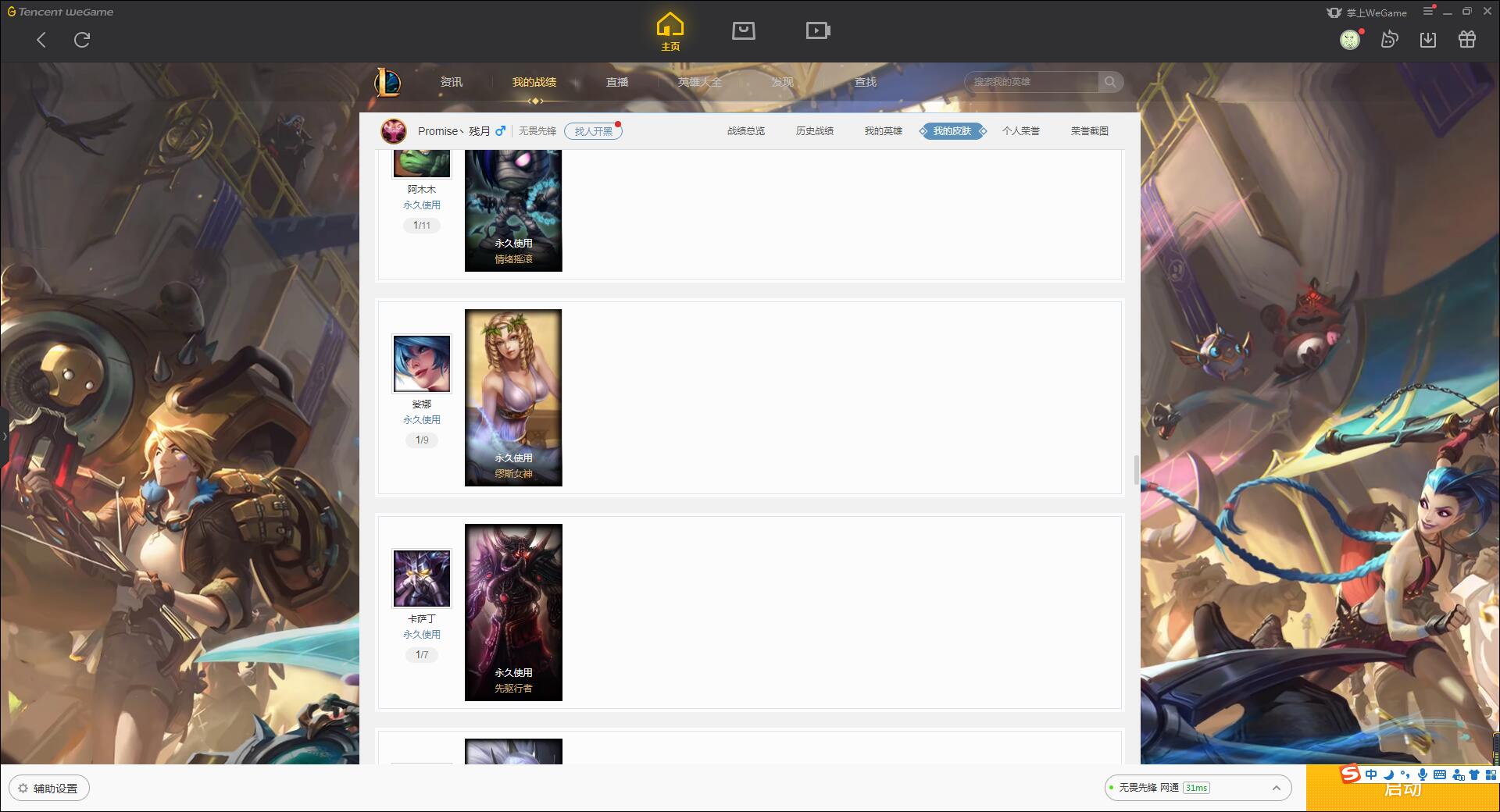Click the 卡萨丁 name label
The height and width of the screenshot is (812, 1500).
tap(422, 619)
